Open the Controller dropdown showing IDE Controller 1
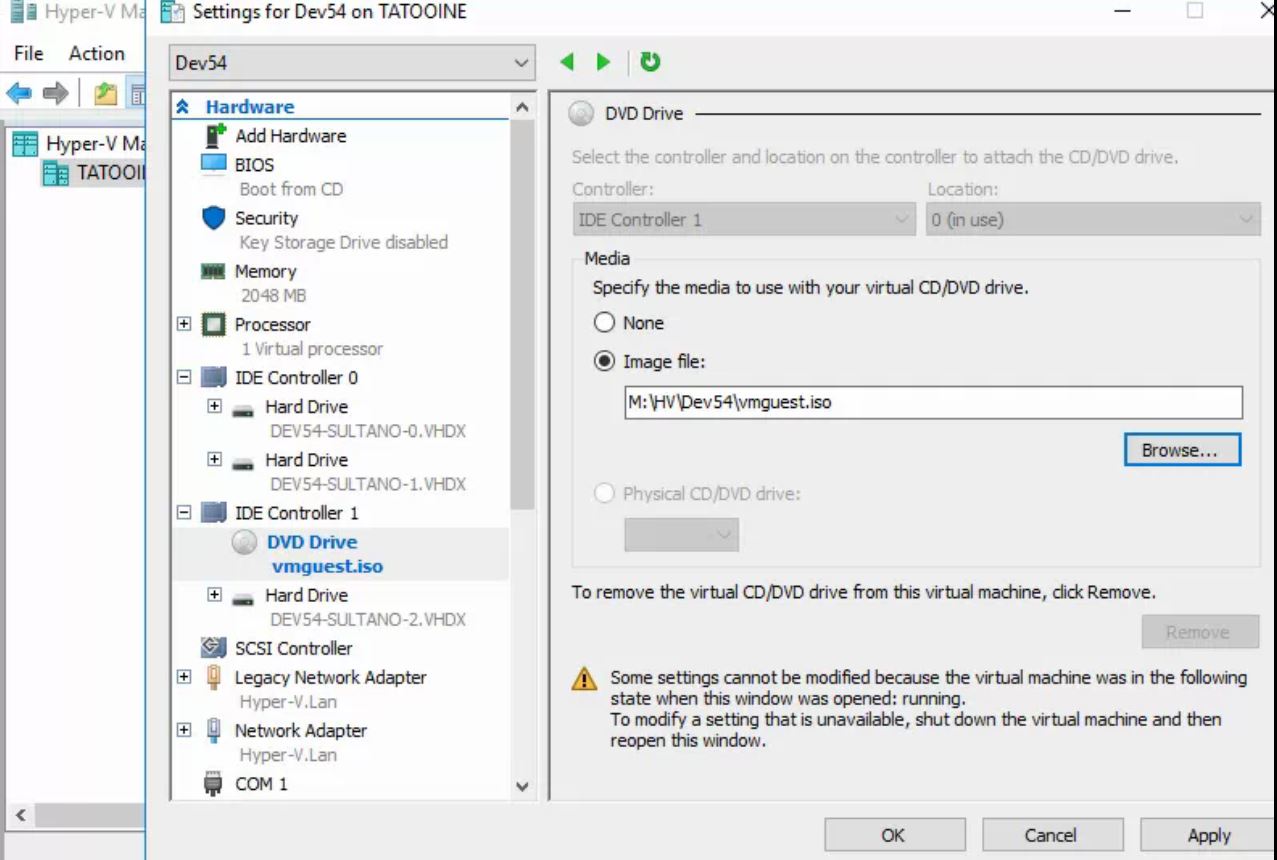Viewport: 1277px width, 860px height. [743, 220]
